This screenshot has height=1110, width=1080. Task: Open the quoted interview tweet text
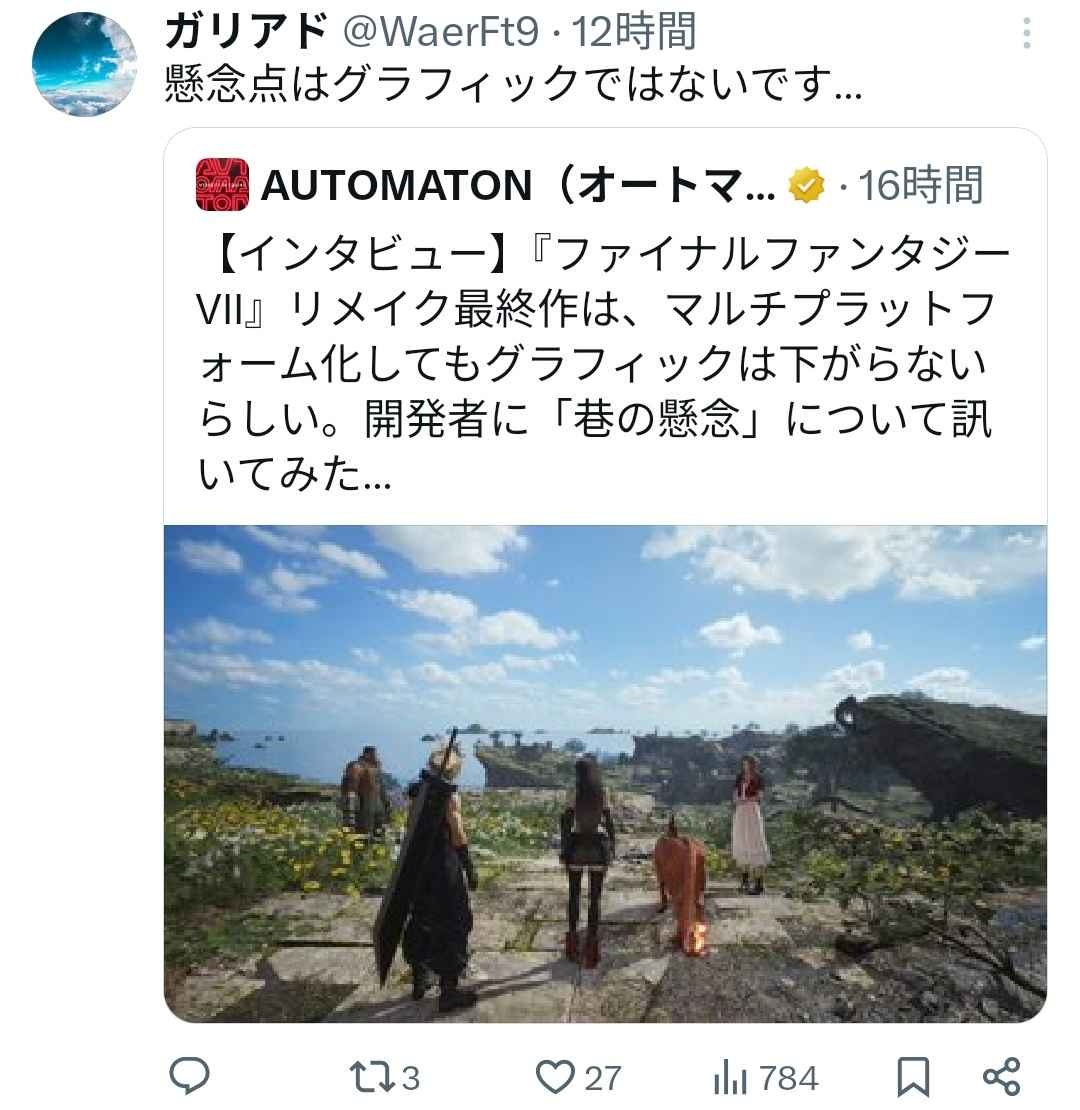click(603, 364)
